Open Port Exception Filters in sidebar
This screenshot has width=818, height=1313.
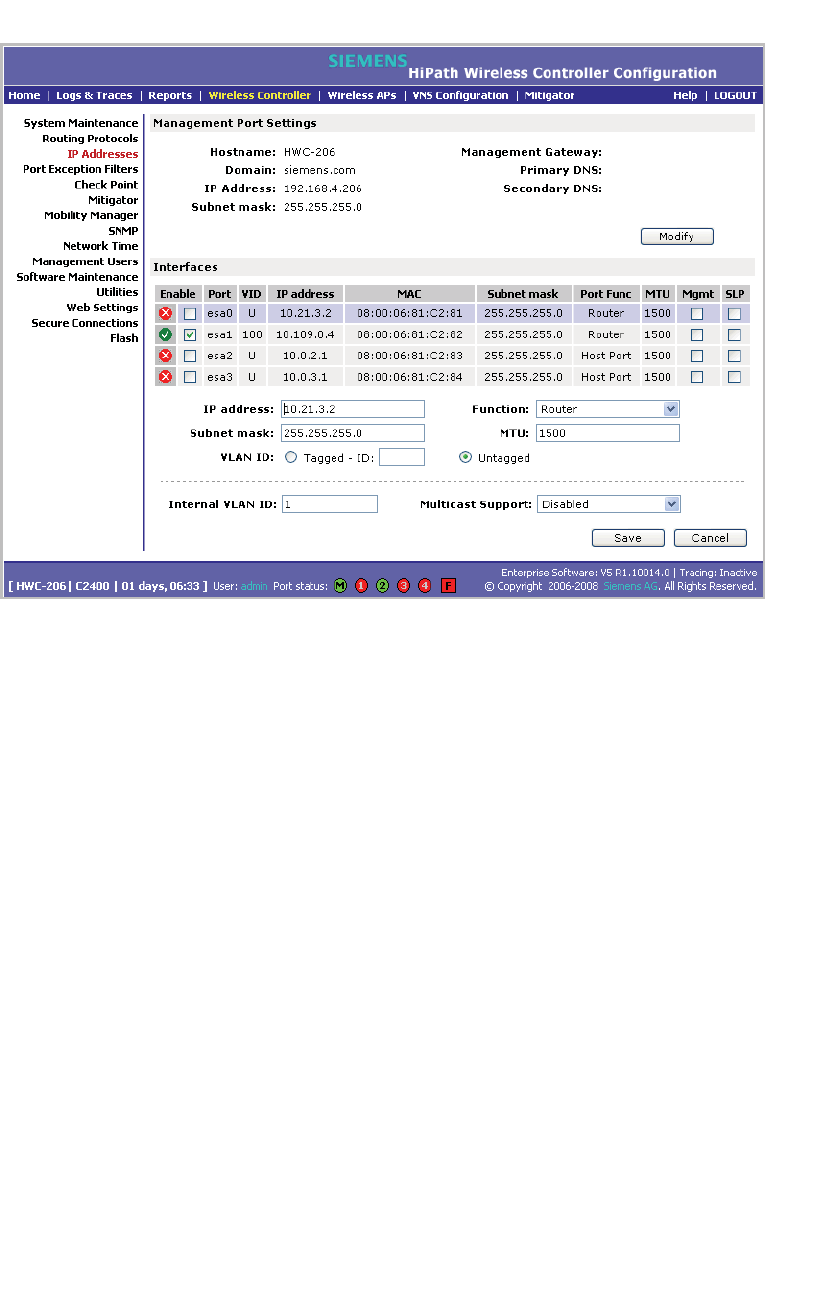tap(81, 169)
